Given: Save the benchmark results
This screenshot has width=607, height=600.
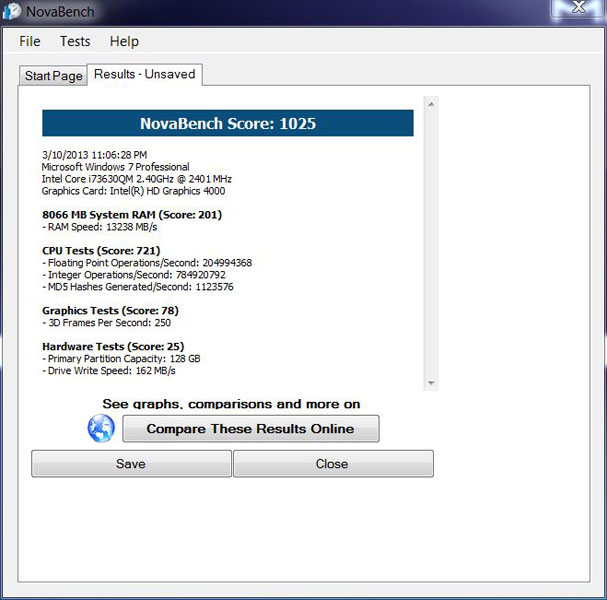Looking at the screenshot, I should coord(131,464).
